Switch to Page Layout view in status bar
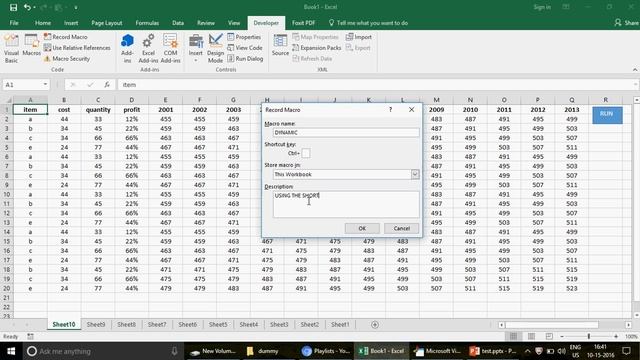 click(531, 336)
